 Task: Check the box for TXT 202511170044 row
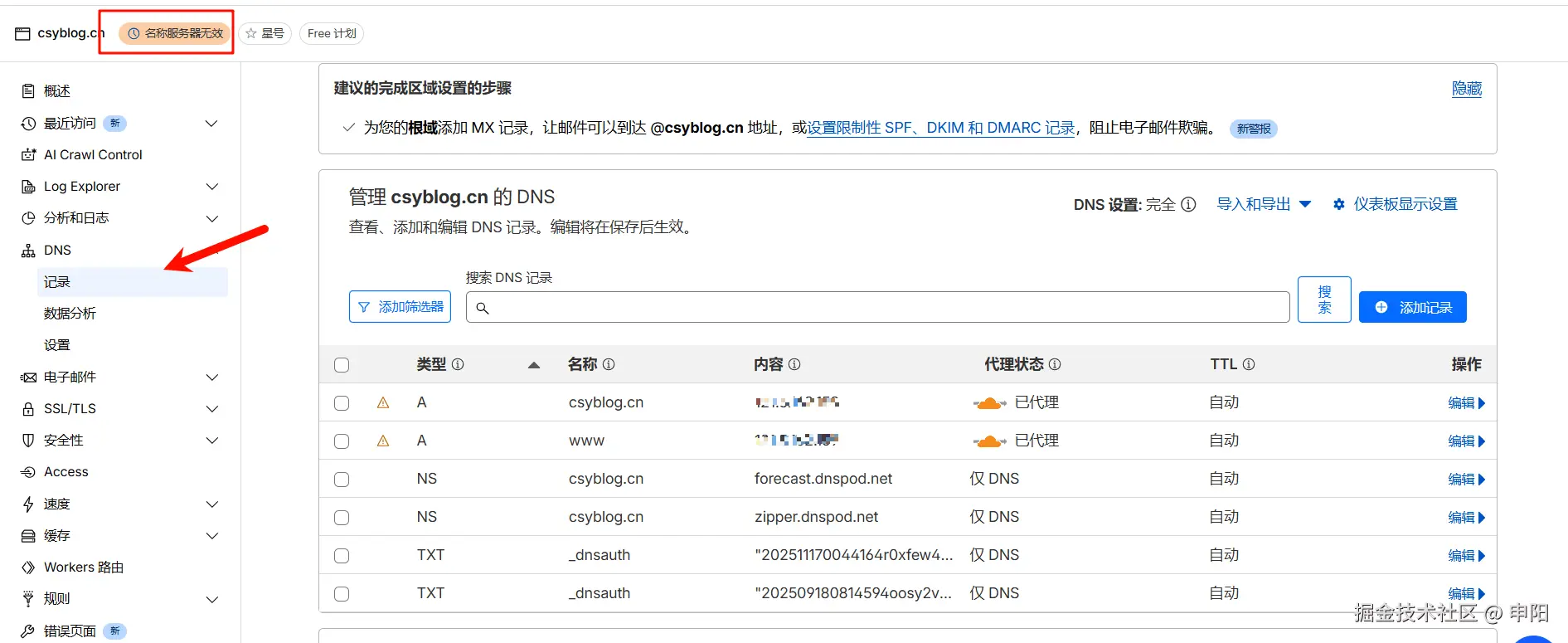342,556
